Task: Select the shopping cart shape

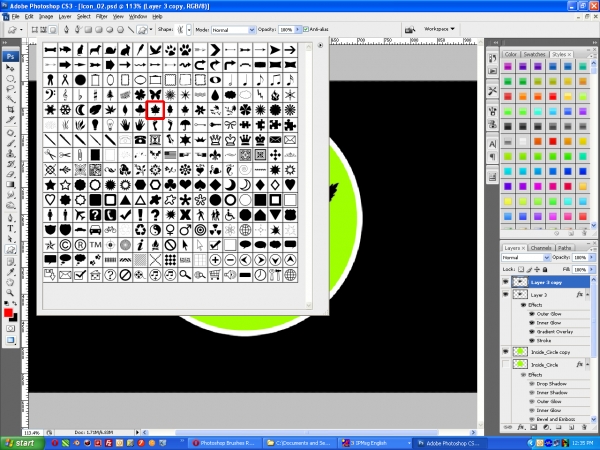Action: pyautogui.click(x=215, y=275)
